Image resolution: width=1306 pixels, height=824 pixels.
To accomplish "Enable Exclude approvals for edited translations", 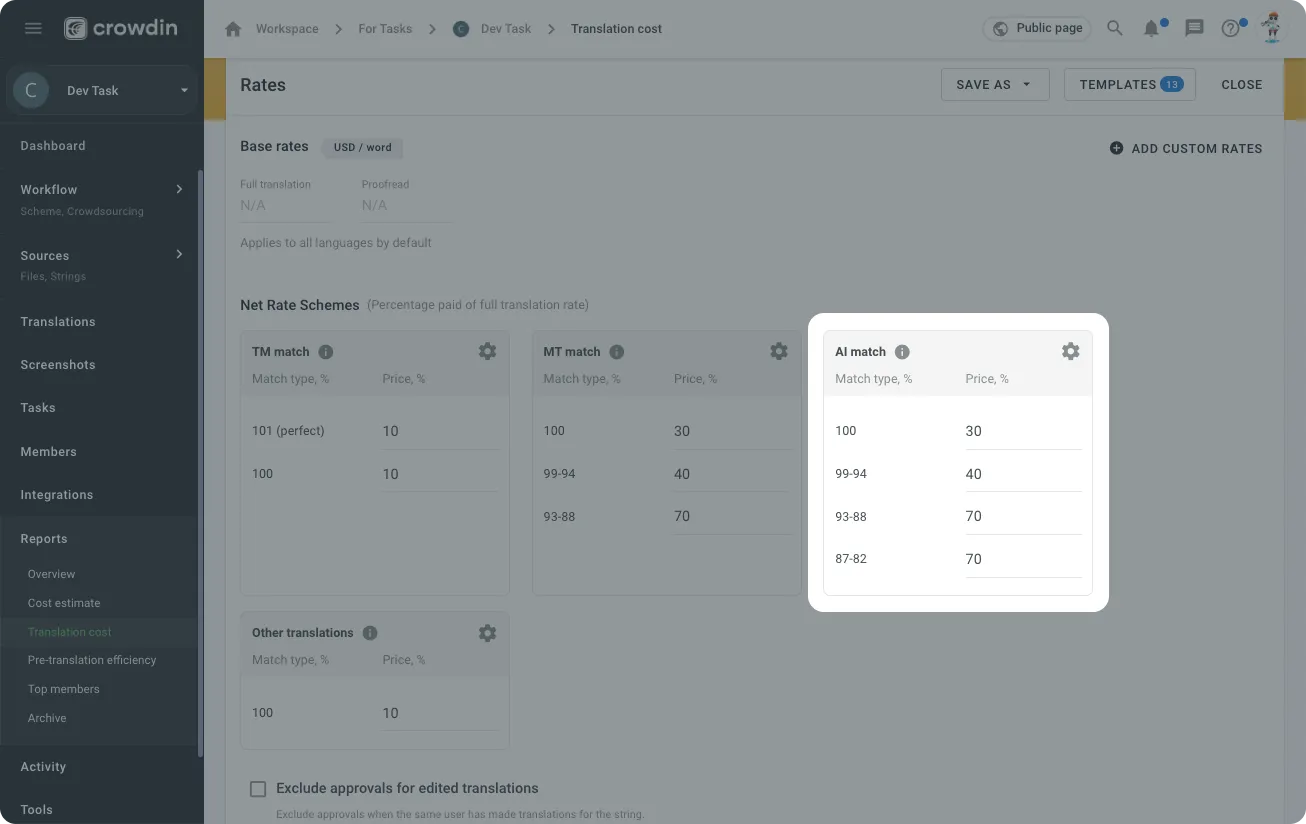I will [258, 789].
